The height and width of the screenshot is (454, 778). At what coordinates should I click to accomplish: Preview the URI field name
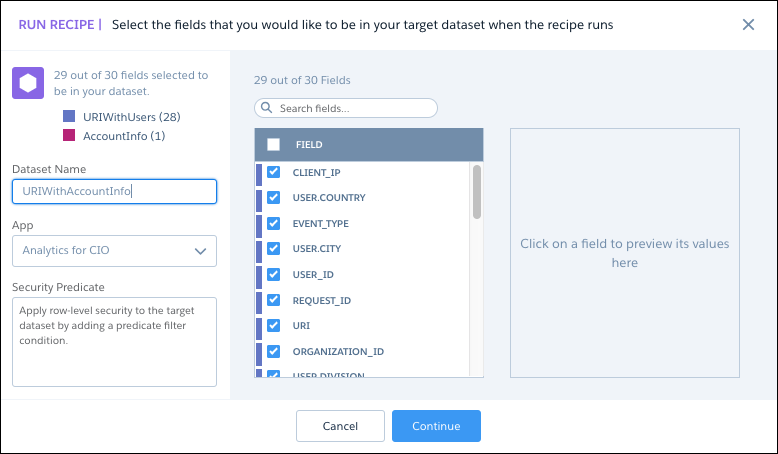(x=301, y=325)
